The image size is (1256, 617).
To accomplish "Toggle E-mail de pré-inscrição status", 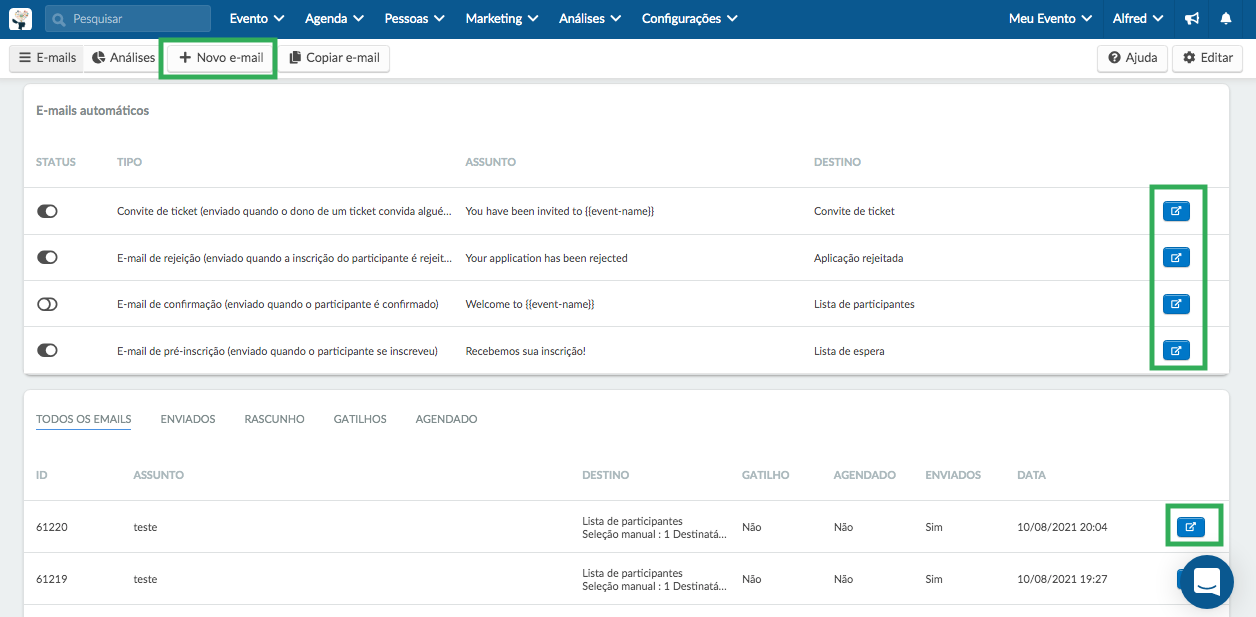I will [47, 351].
